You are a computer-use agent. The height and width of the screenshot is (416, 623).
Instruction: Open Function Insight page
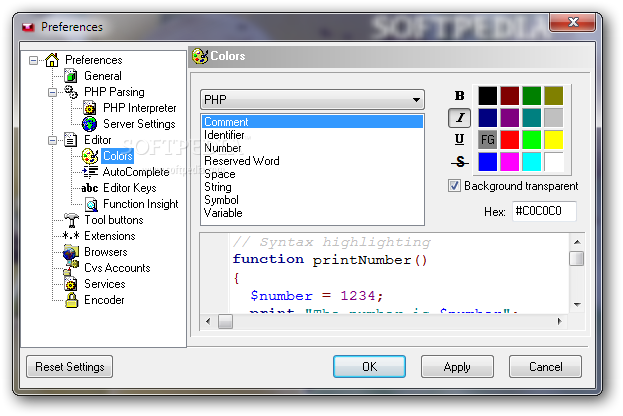141,204
